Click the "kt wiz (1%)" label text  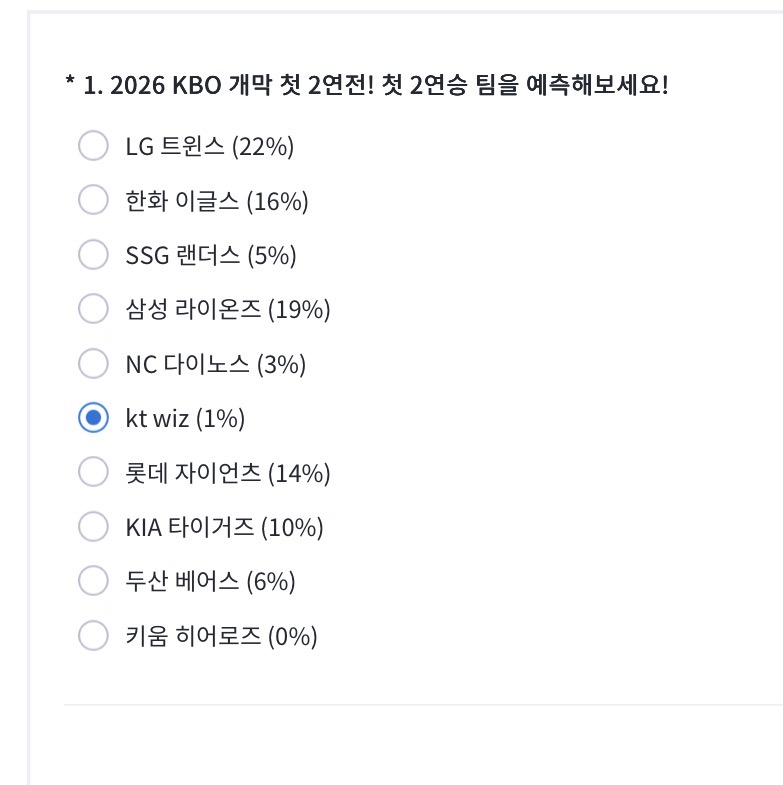(x=185, y=418)
